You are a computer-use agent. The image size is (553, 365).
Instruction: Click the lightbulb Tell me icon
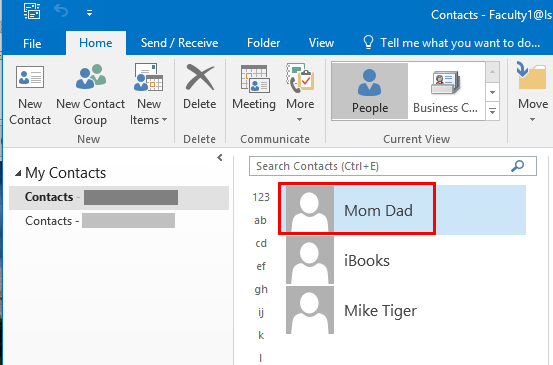tap(368, 43)
